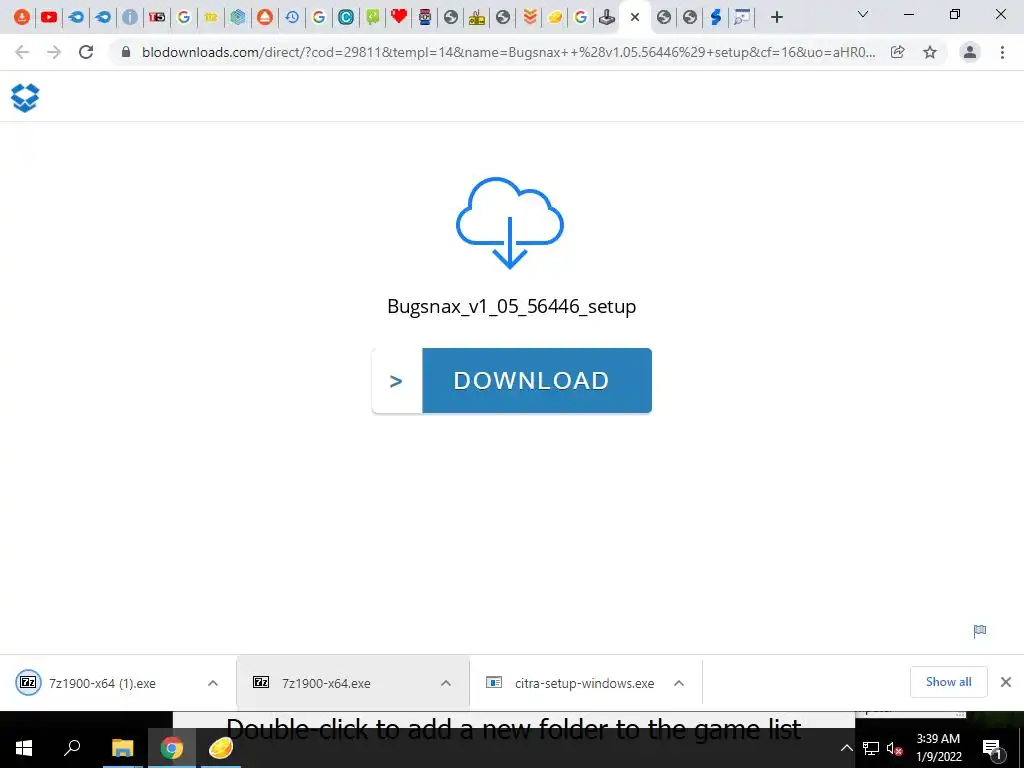Open the Windows notification center
1024x768 pixels.
pyautogui.click(x=992, y=749)
